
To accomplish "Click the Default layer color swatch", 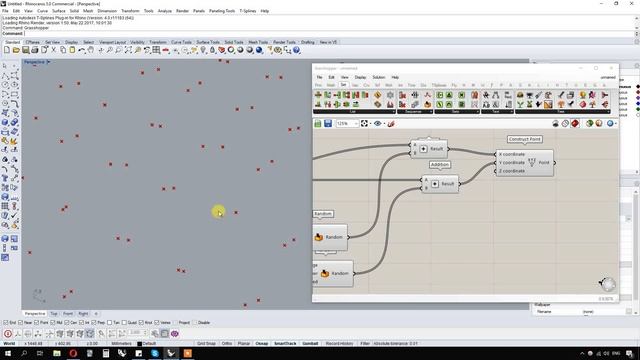I will 139,344.
